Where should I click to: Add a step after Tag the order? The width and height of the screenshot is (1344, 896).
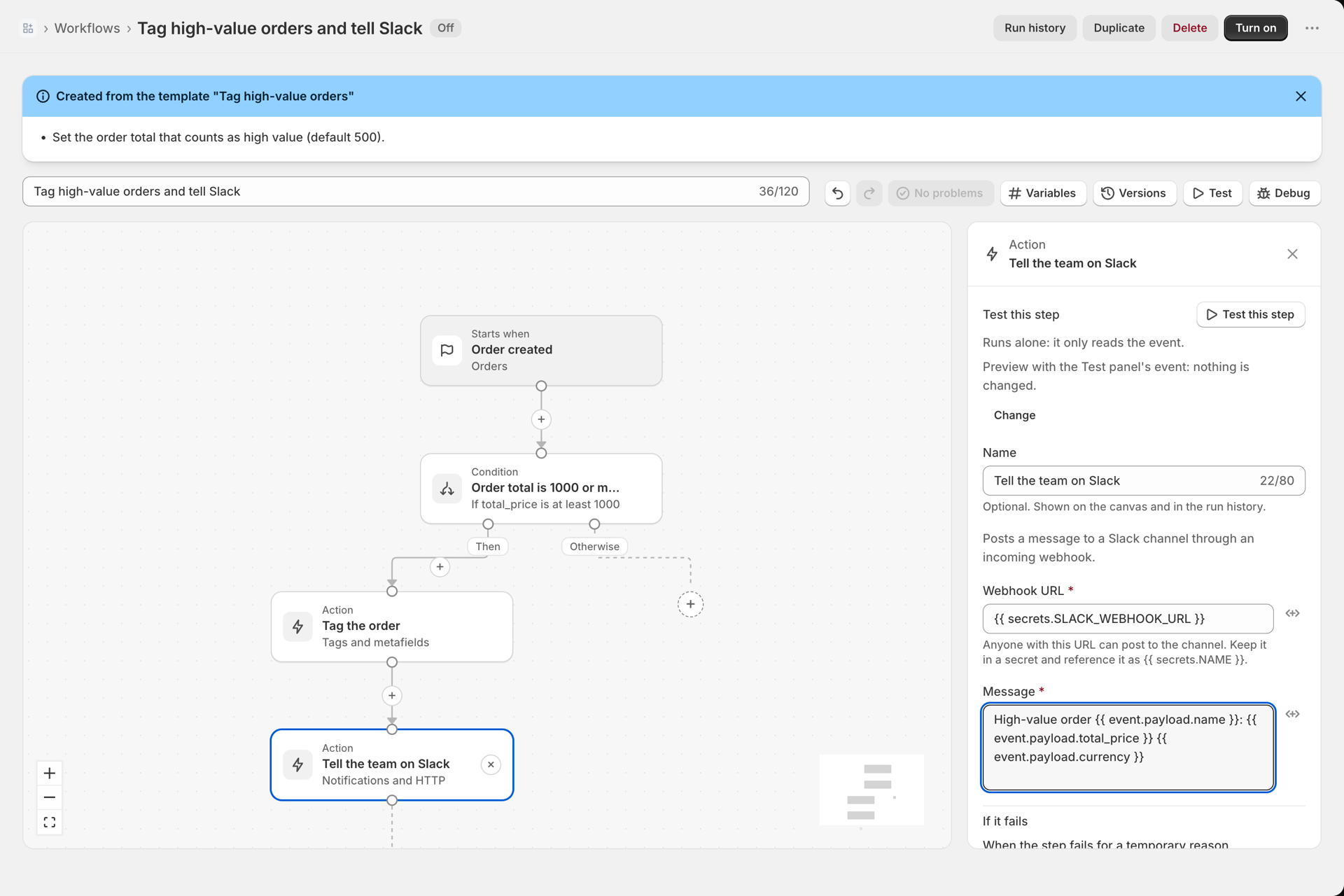point(392,696)
